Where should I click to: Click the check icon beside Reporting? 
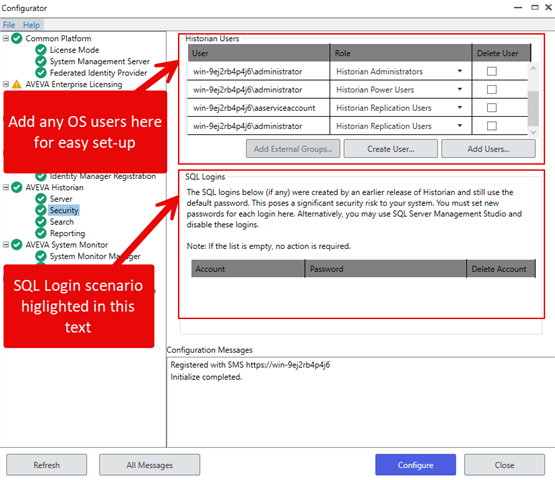[41, 233]
